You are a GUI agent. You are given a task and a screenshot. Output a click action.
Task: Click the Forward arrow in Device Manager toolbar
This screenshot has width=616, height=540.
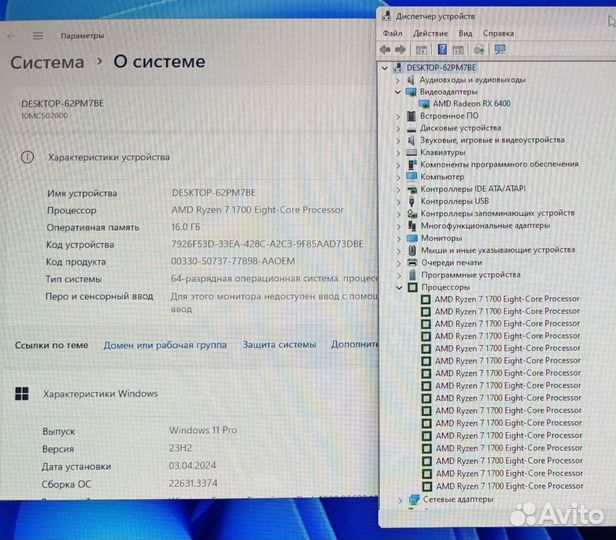tap(400, 49)
